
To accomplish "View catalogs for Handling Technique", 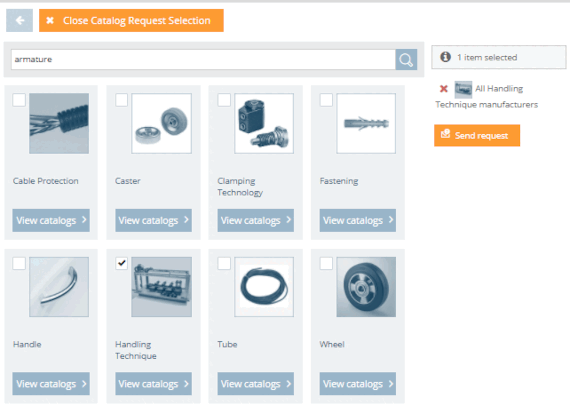I will [x=153, y=383].
